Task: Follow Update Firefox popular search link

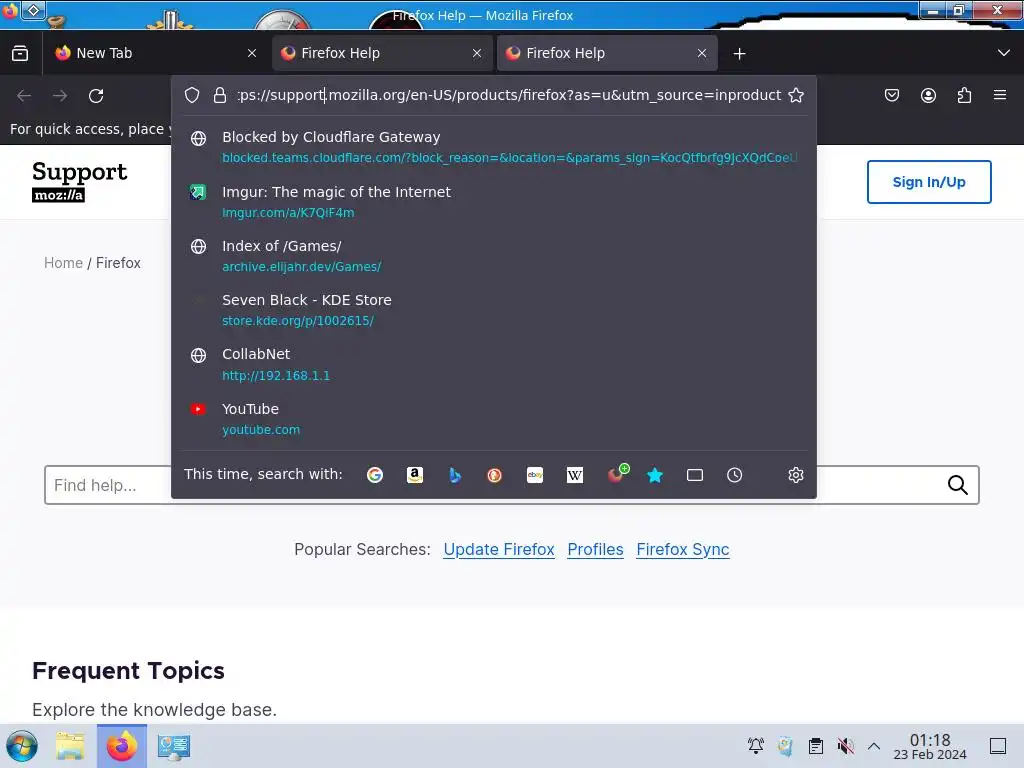Action: (x=499, y=550)
